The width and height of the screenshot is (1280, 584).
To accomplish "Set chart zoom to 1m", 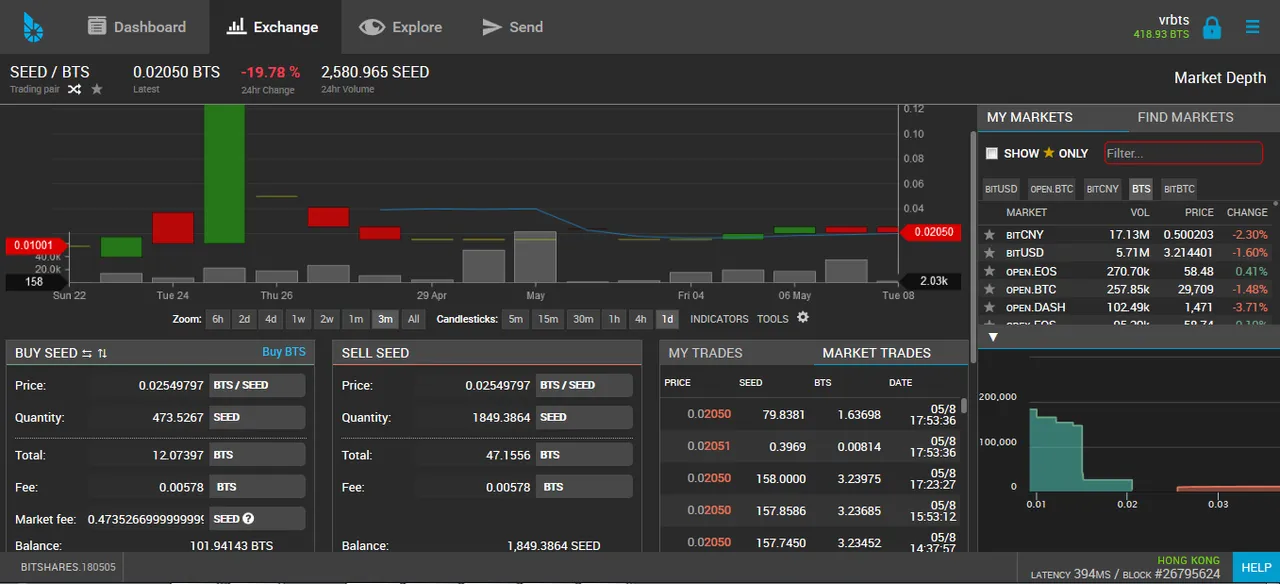I will pos(356,319).
